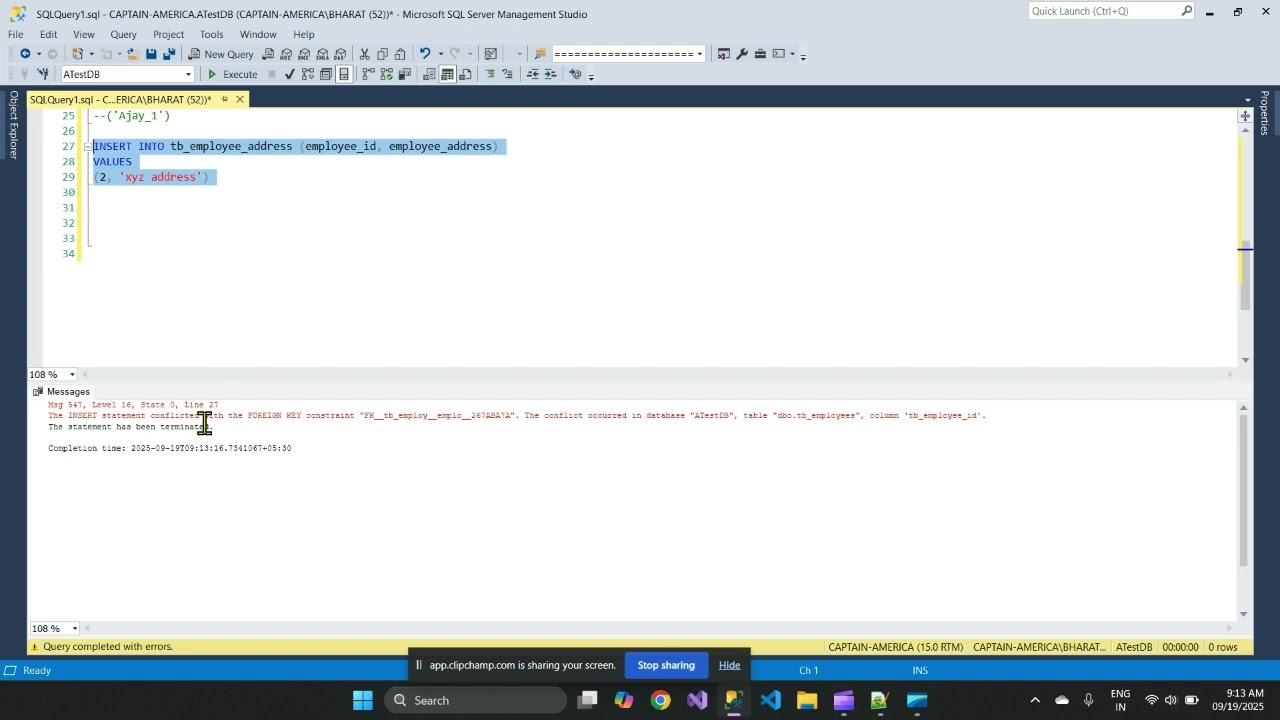
Task: Click the Navigate Backward icon
Action: pyautogui.click(x=25, y=54)
